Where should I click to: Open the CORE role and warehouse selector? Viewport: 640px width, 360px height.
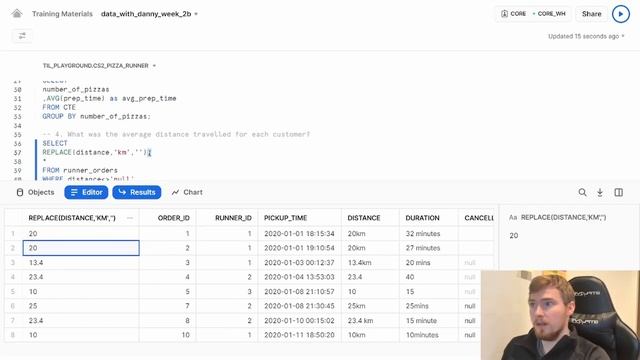click(x=533, y=14)
